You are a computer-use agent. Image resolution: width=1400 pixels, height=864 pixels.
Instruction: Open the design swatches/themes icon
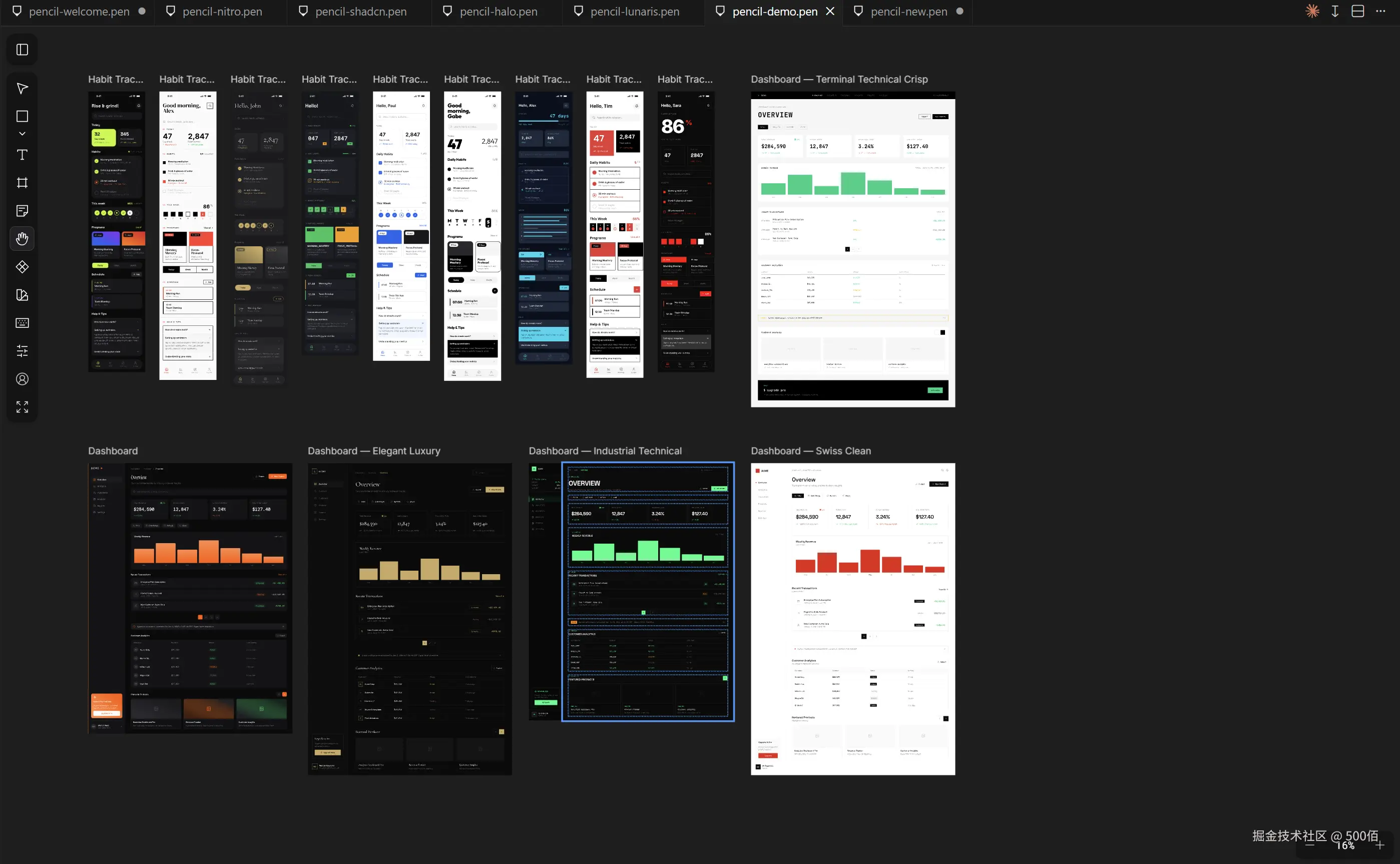pos(23,295)
